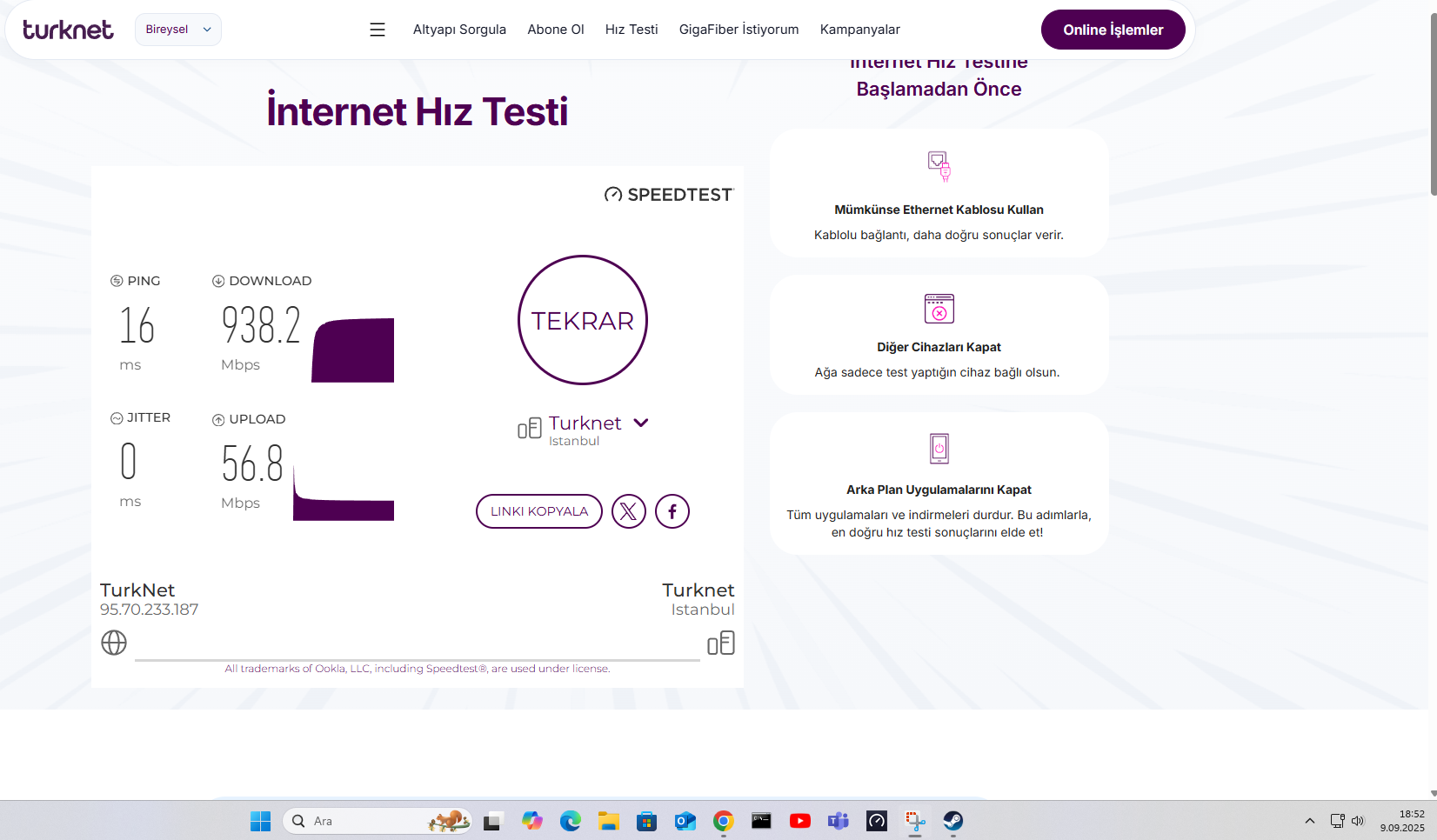1437x840 pixels.
Task: Copy the result link with LINKI KOPYALA
Action: pos(539,511)
